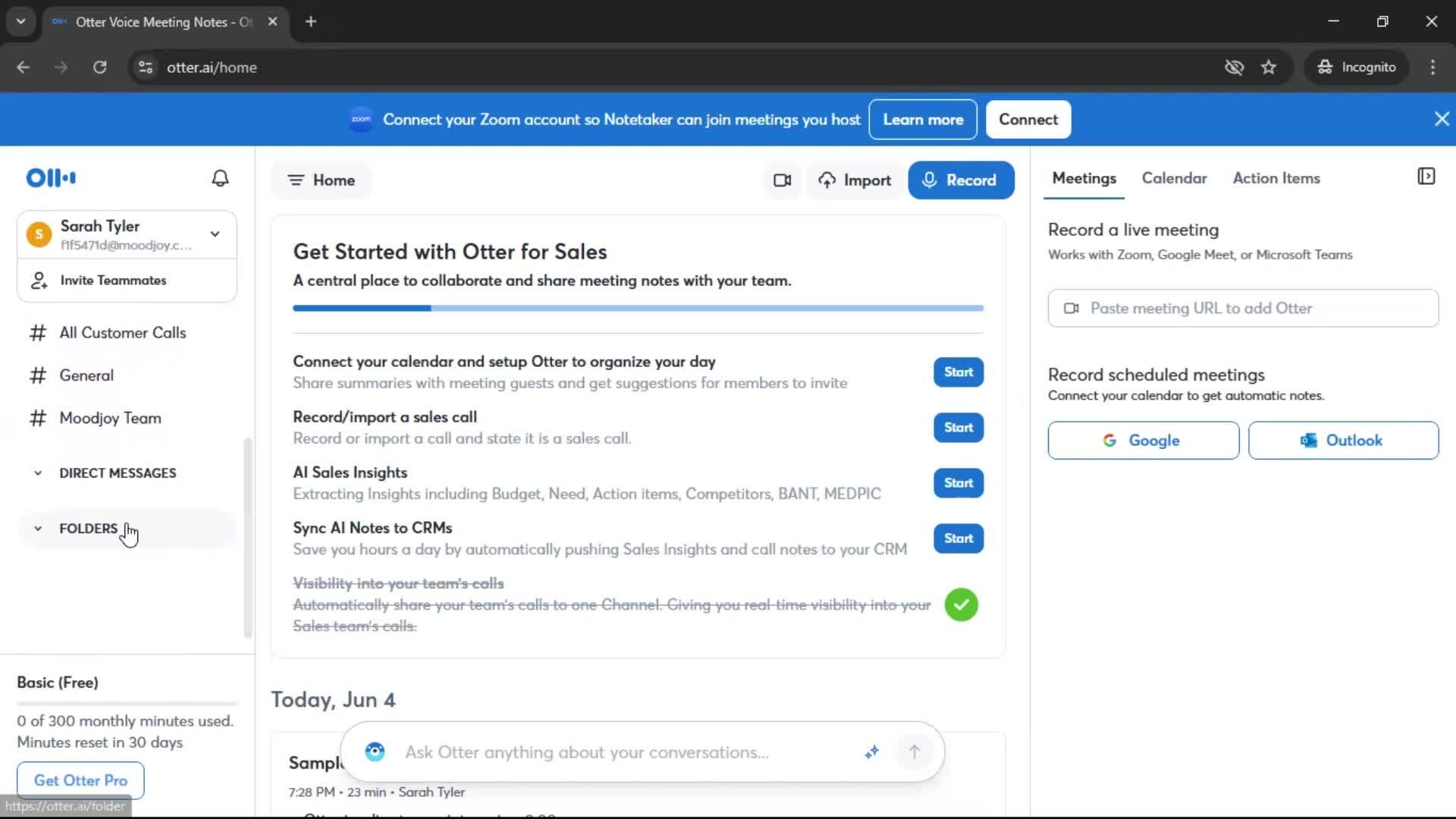Click Learn more in Zoom banner
This screenshot has width=1456, height=819.
point(923,120)
